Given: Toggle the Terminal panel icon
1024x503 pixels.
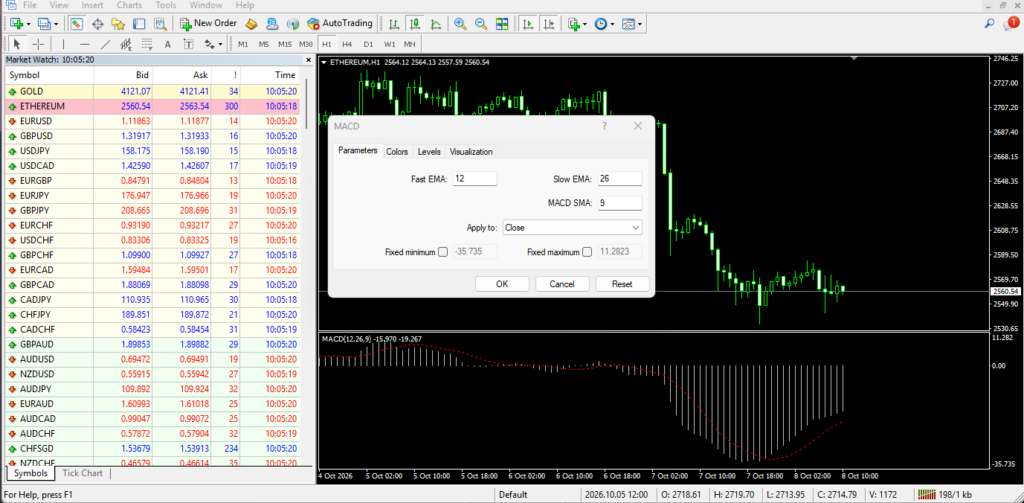Looking at the screenshot, I should [x=138, y=24].
